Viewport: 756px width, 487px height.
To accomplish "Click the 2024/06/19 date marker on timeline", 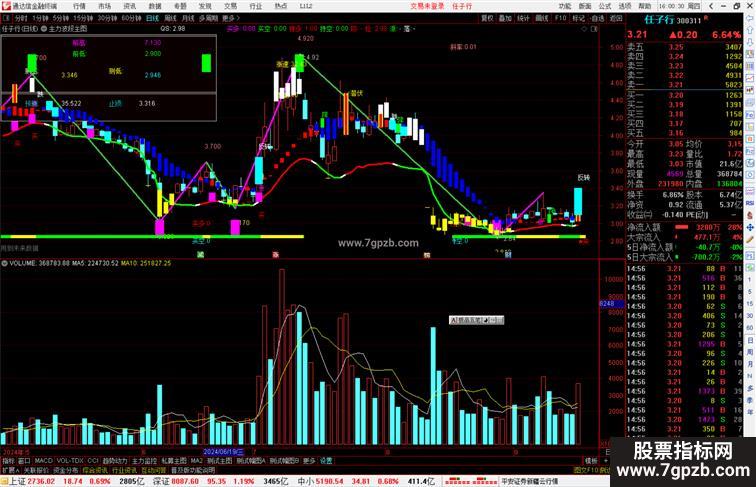I will point(223,452).
